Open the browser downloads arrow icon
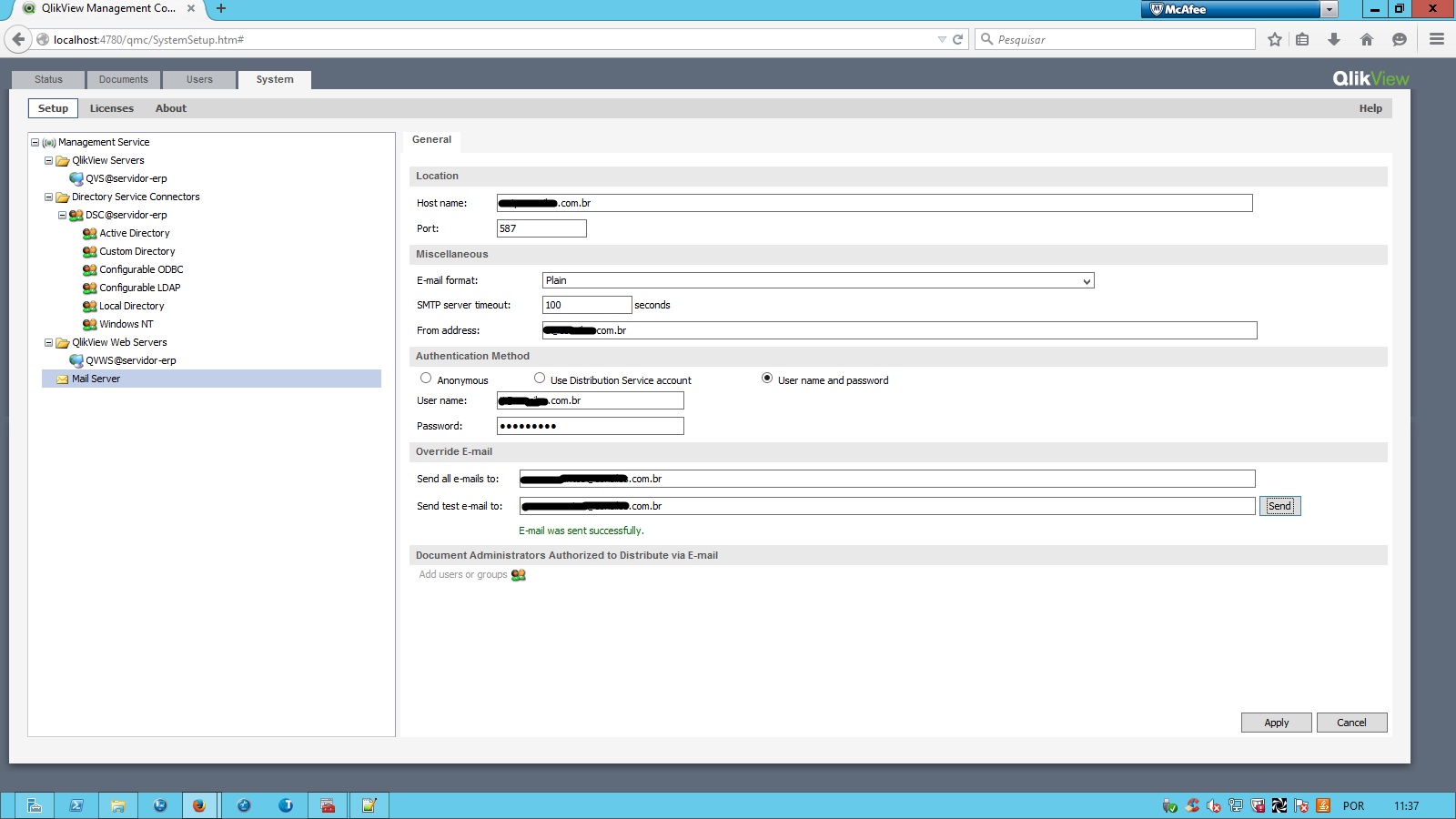 tap(1334, 39)
